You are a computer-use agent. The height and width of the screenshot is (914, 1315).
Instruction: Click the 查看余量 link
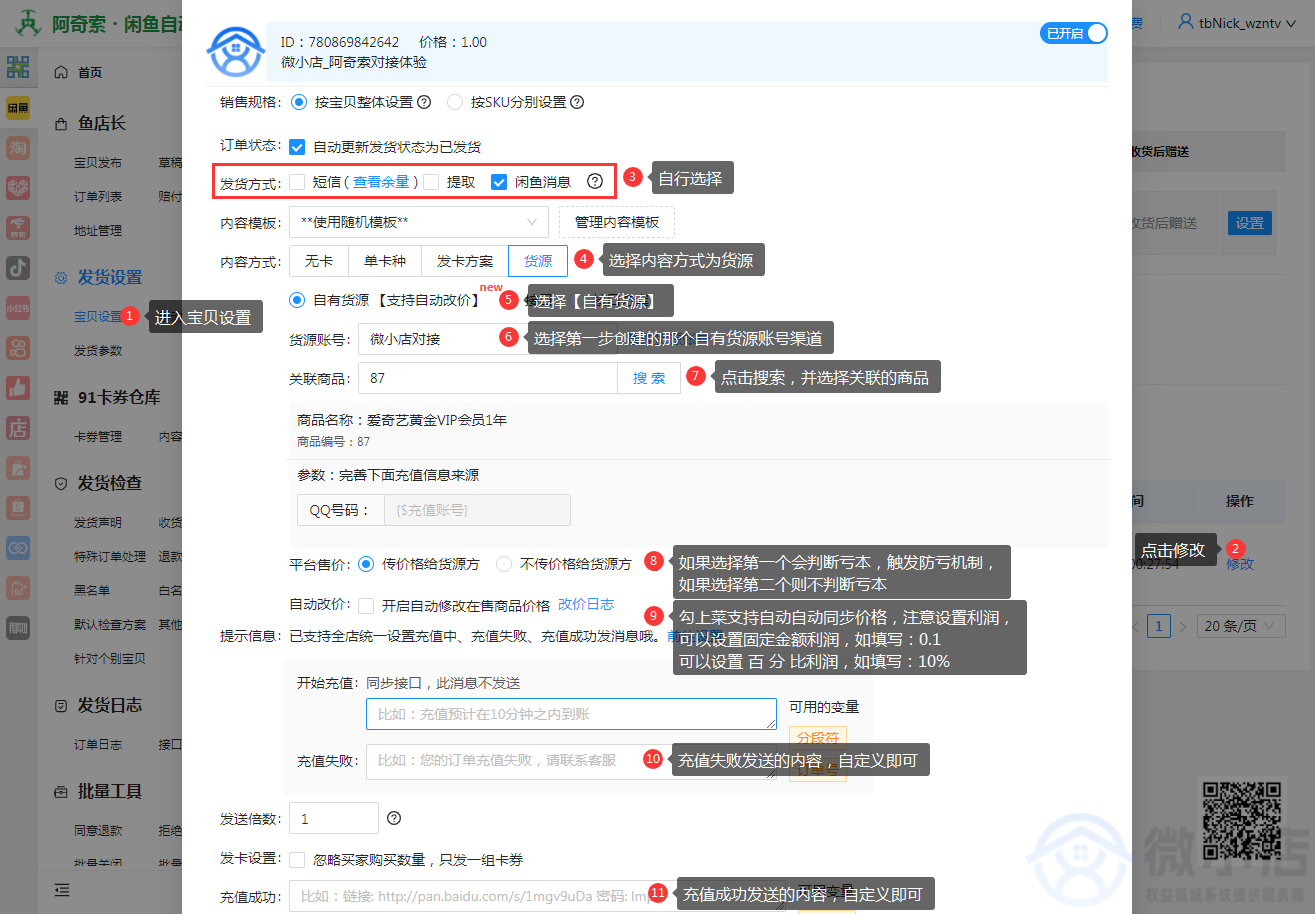click(x=381, y=182)
